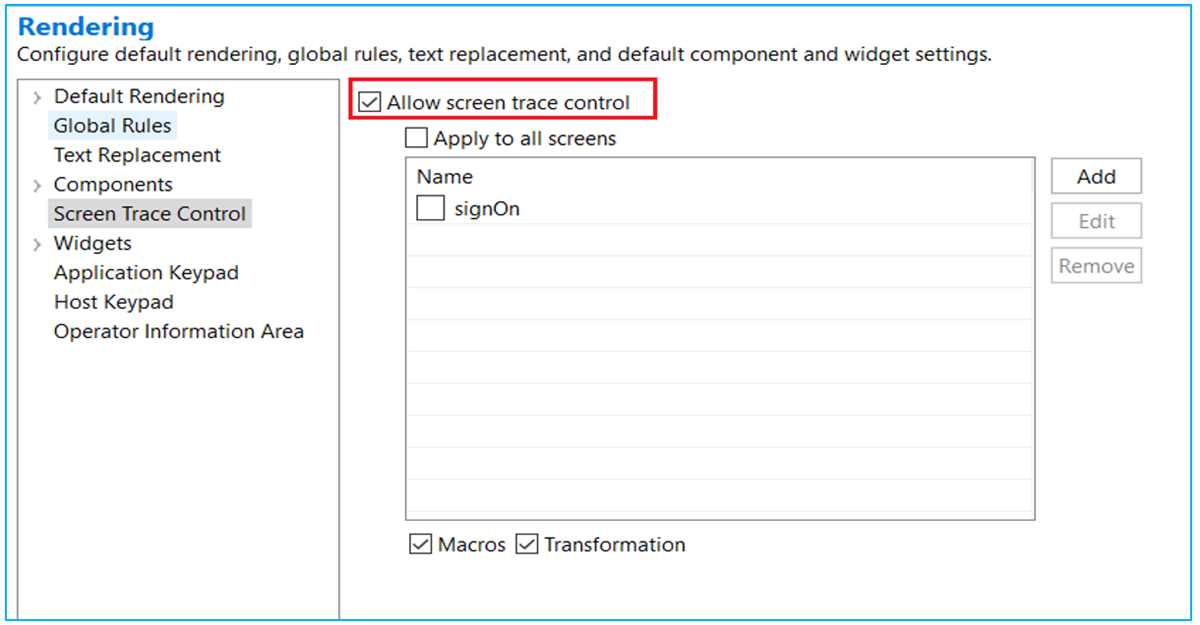Select Global Rules in the tree
The height and width of the screenshot is (625, 1200).
(112, 126)
